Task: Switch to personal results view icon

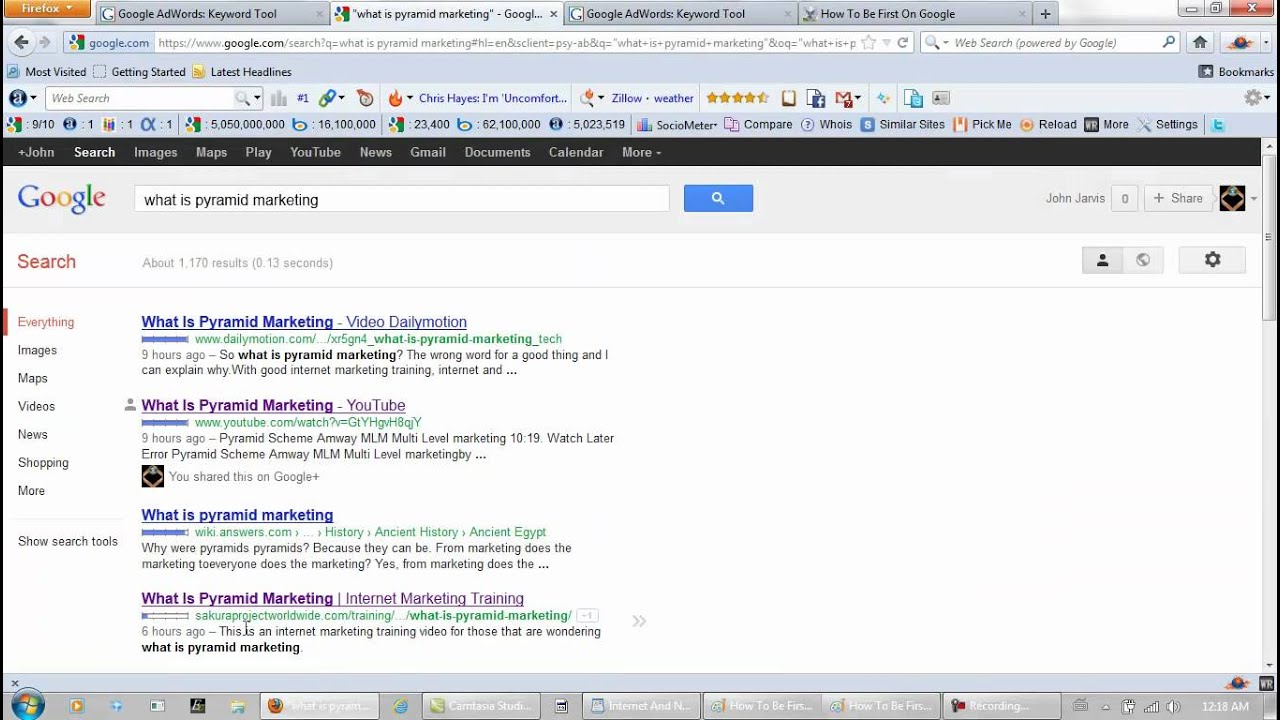Action: tap(1102, 260)
